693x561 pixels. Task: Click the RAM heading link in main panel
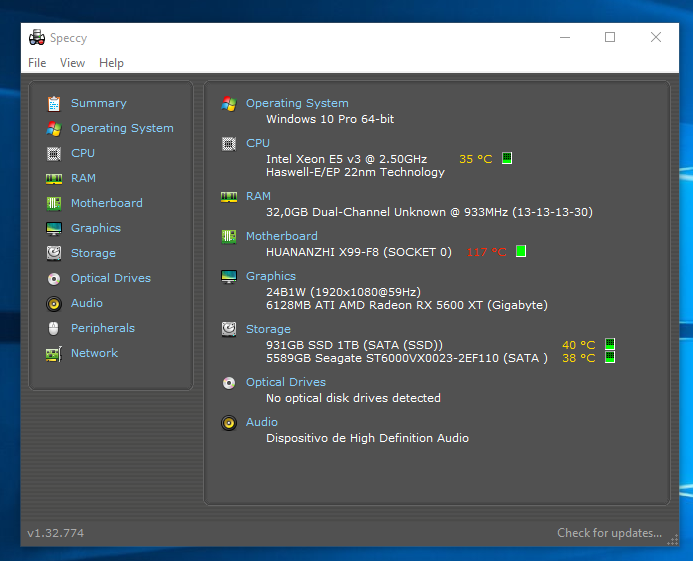(259, 196)
